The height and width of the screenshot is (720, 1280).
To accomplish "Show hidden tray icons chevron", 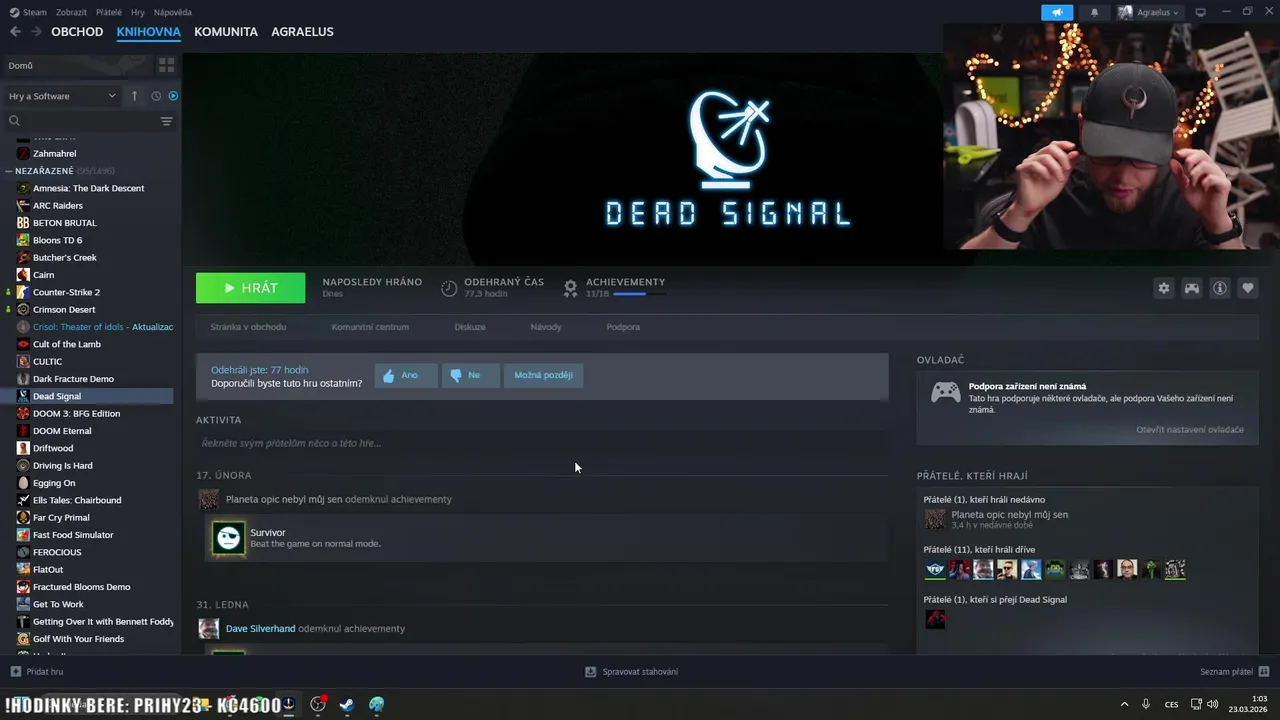I will [1124, 704].
